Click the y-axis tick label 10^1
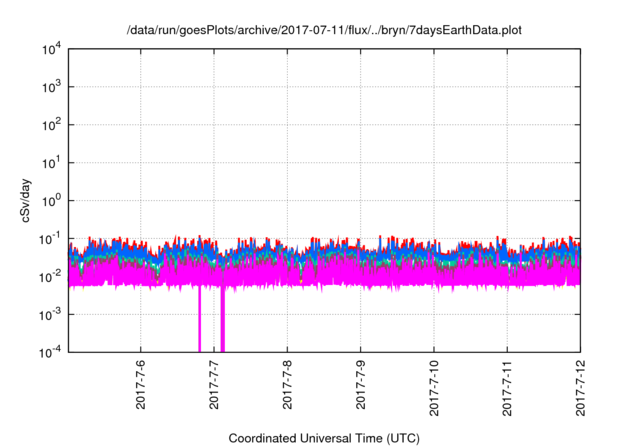The width and height of the screenshot is (640, 448). 51,163
